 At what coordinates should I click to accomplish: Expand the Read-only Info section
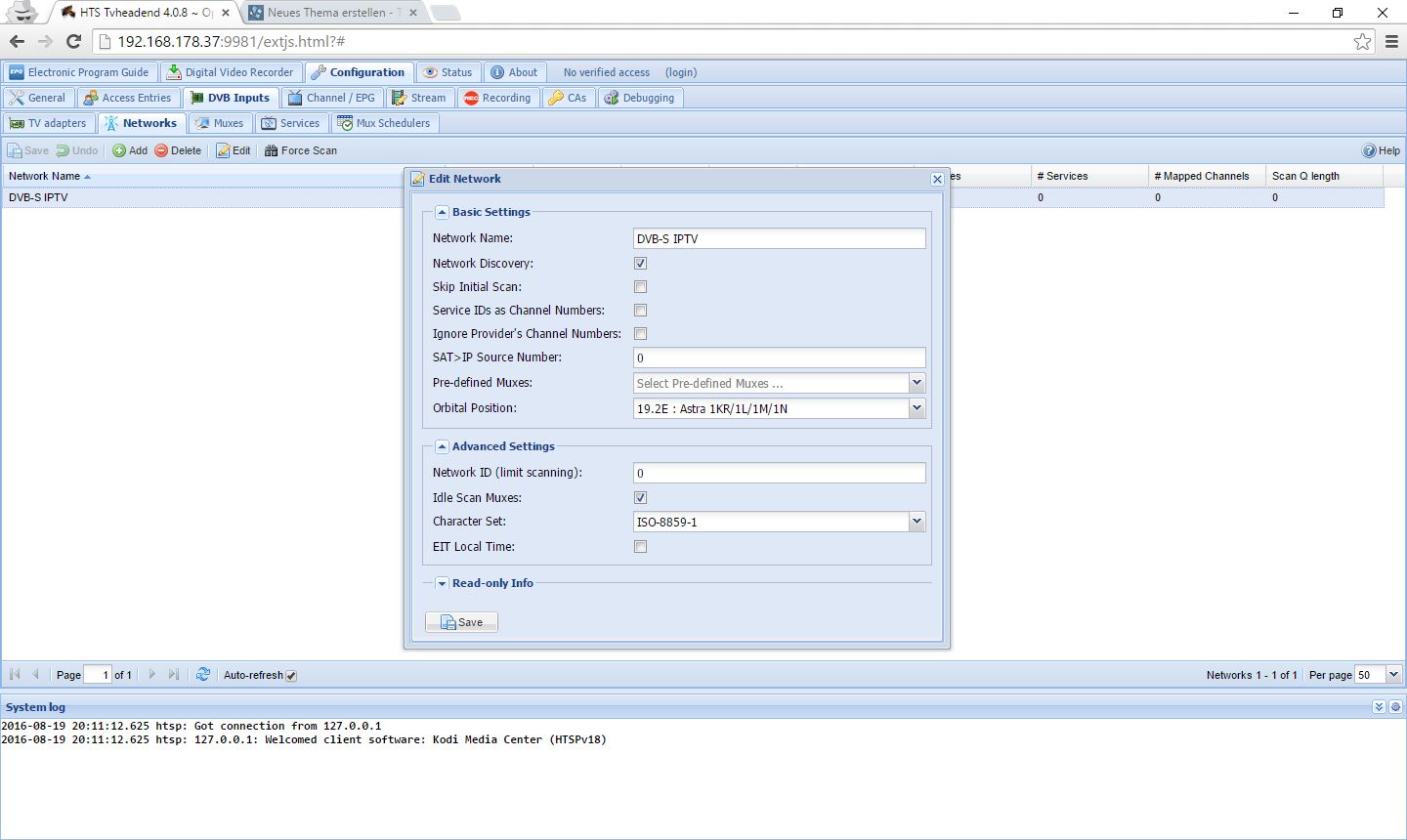point(442,583)
